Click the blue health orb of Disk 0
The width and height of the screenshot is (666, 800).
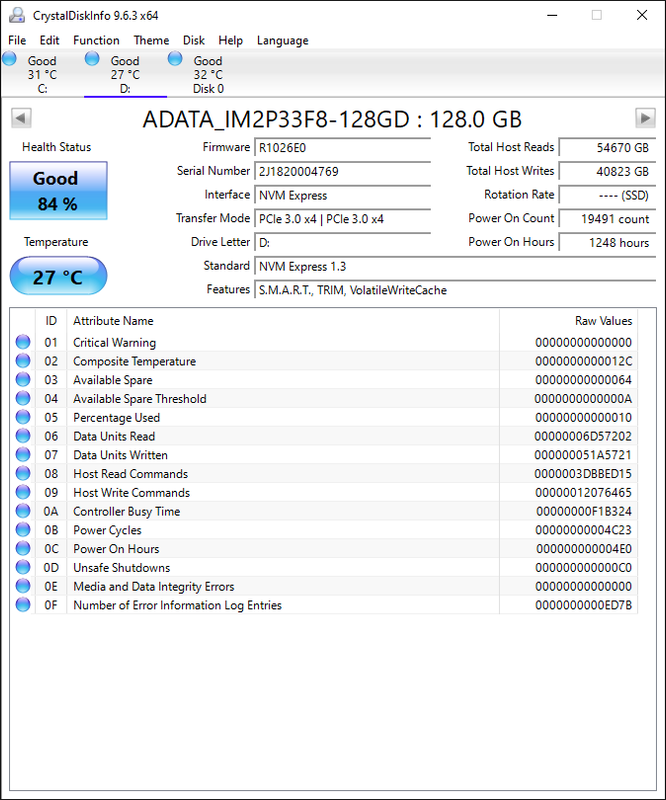pos(175,59)
